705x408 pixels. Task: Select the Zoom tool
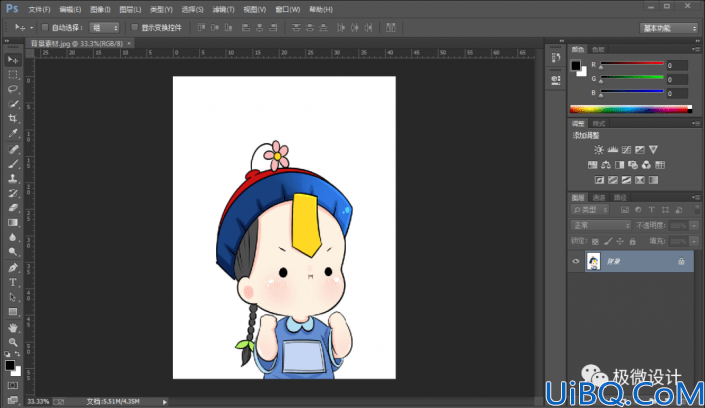coord(13,342)
